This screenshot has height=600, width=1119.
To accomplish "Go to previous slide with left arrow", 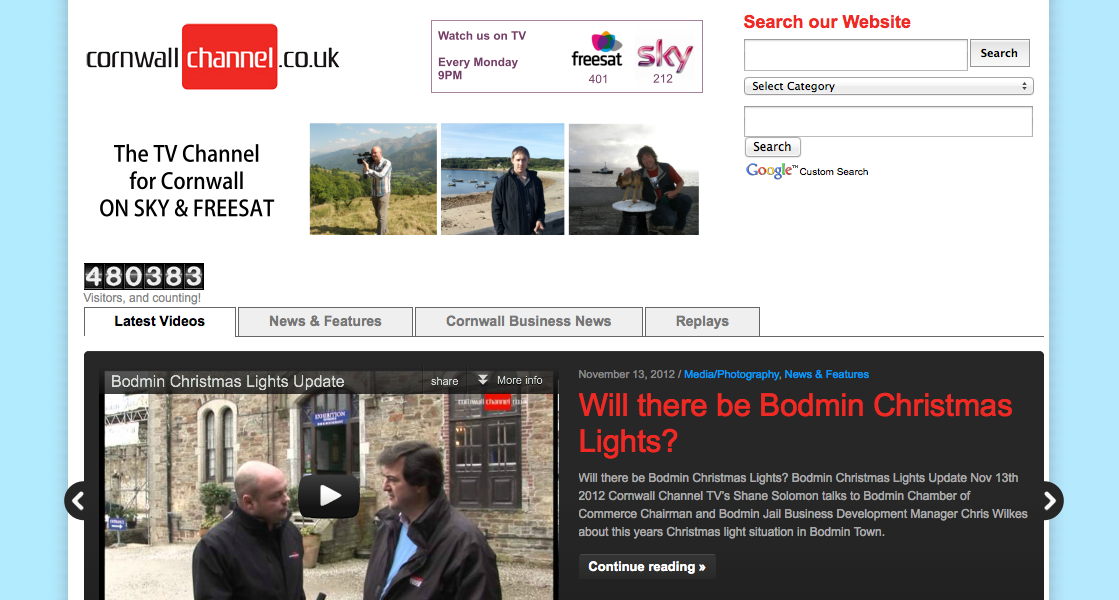I will pos(77,501).
